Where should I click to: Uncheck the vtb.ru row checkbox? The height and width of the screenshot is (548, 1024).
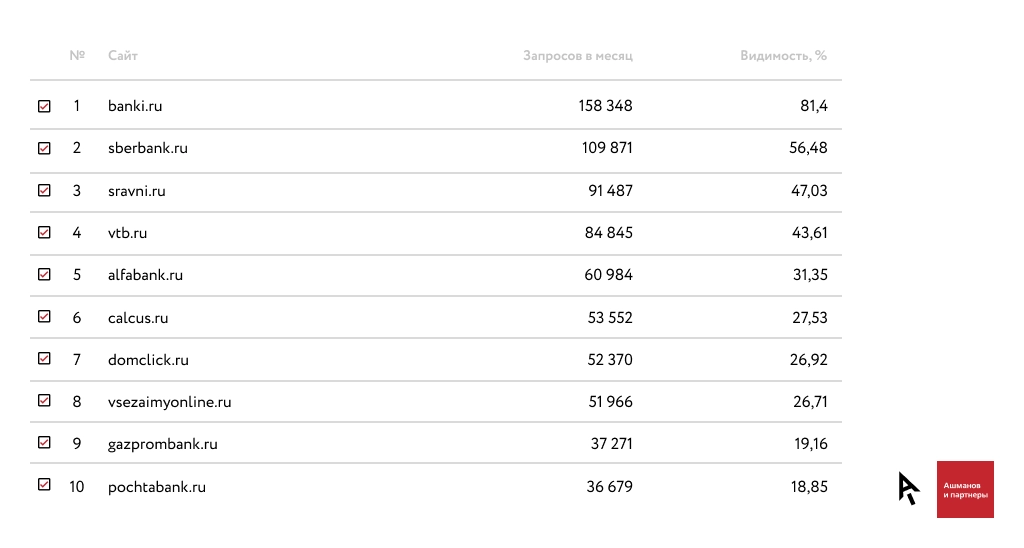[44, 232]
